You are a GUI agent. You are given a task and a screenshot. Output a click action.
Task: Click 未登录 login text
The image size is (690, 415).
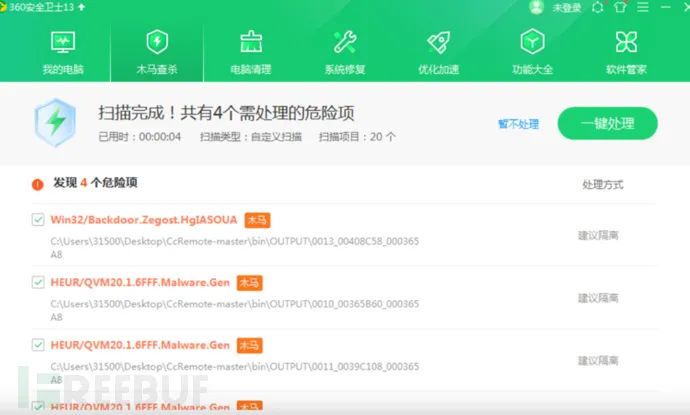[567, 7]
